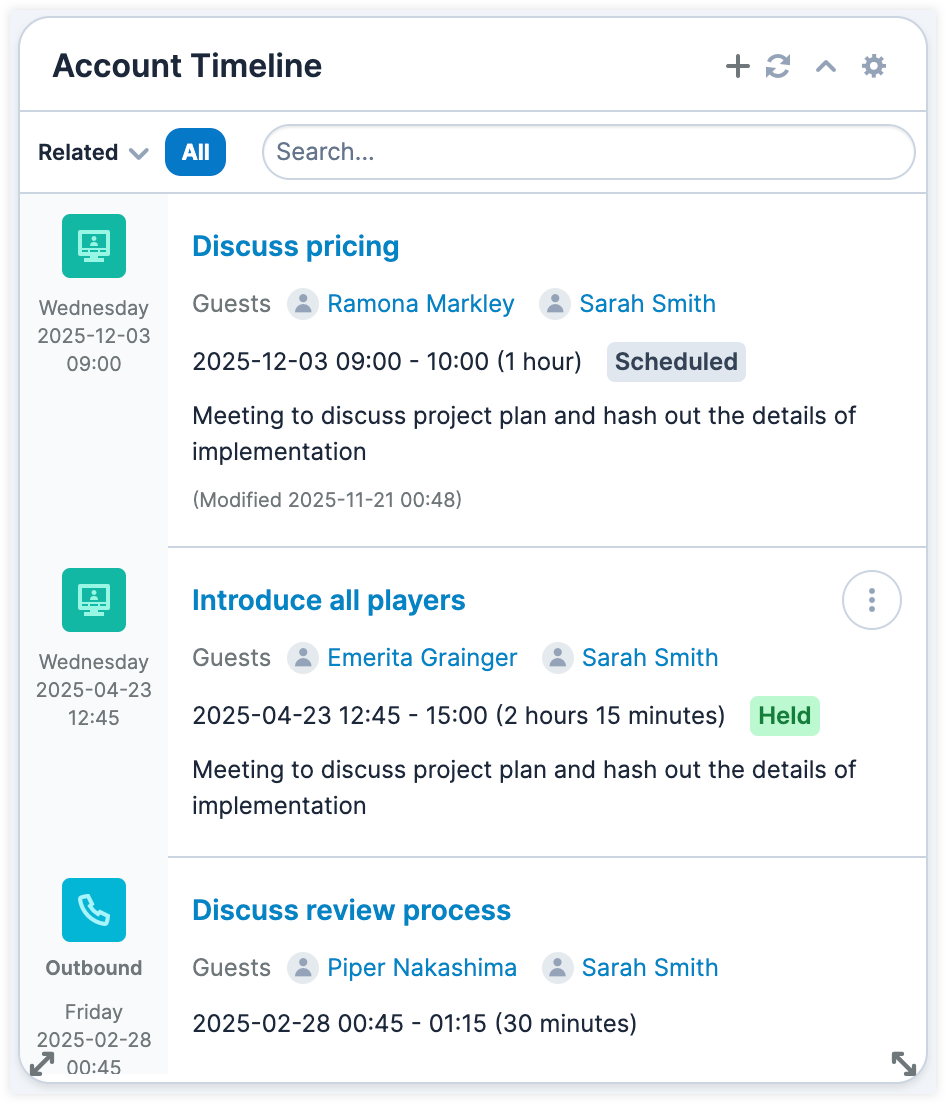Open the three-dot actions menu

point(872,600)
